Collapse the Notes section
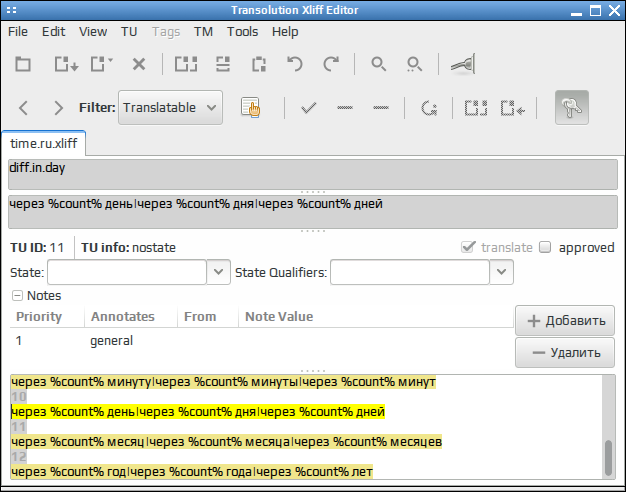 [x=17, y=296]
